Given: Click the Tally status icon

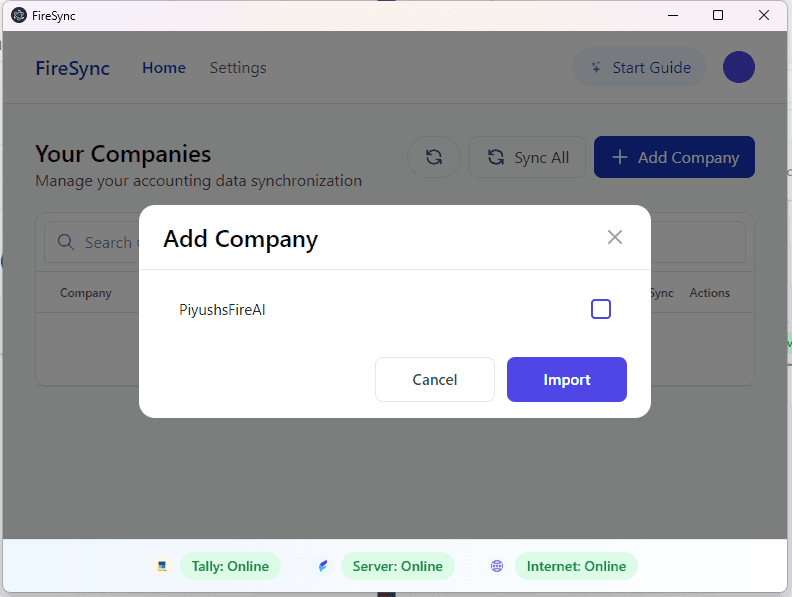Looking at the screenshot, I should click(162, 566).
